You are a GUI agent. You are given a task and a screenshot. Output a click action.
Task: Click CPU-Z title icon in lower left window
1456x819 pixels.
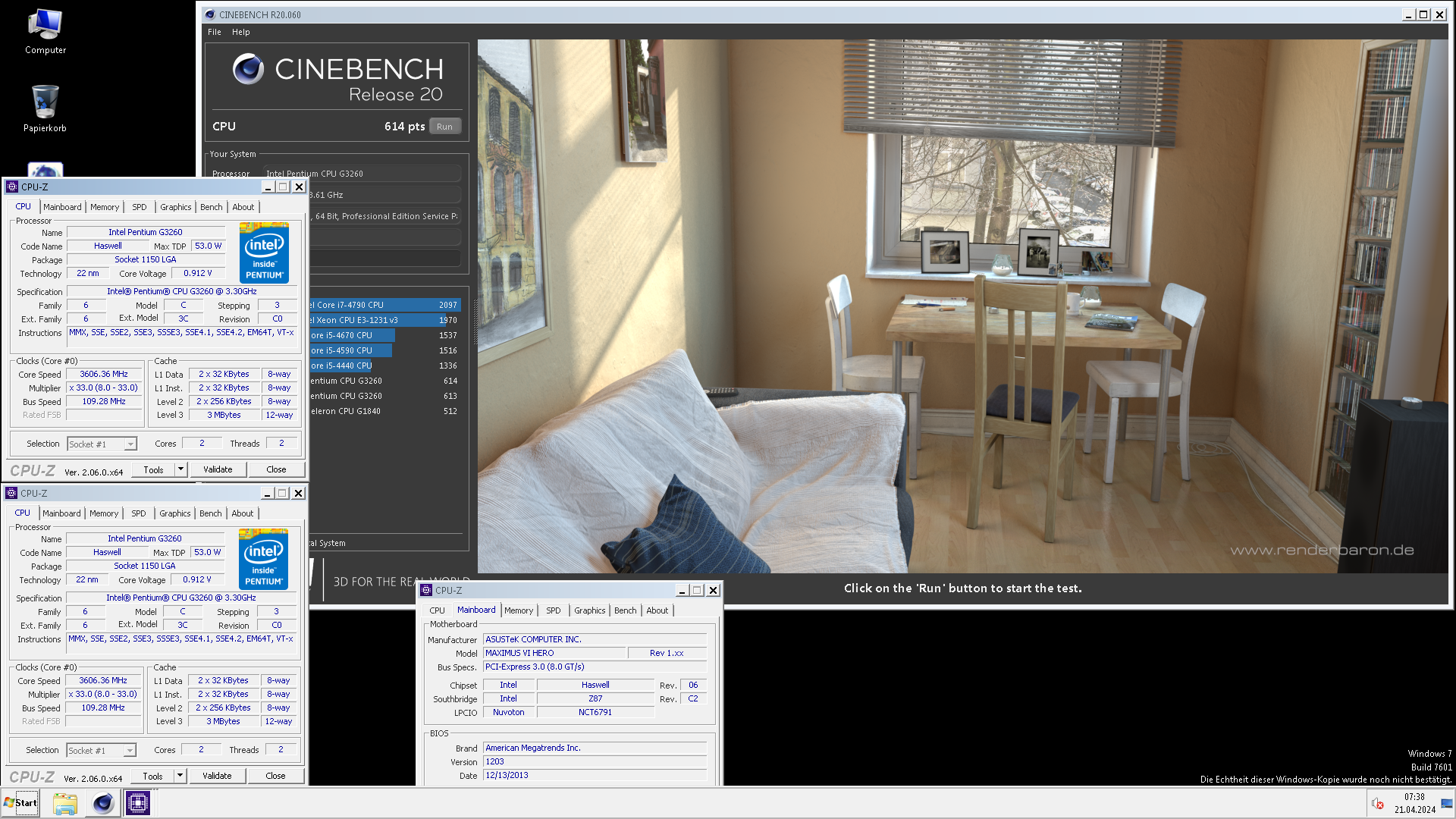(x=11, y=493)
